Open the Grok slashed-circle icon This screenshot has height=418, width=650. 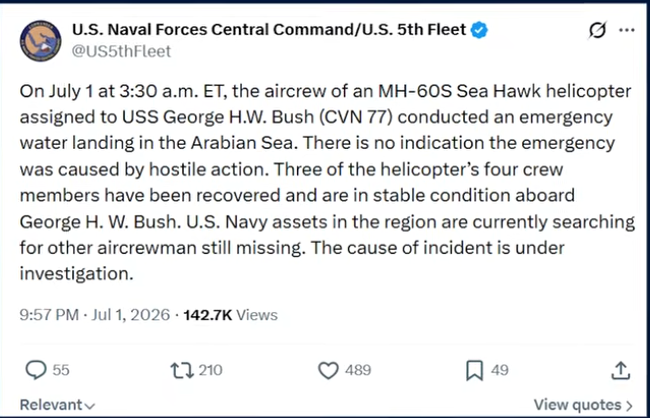[x=597, y=30]
